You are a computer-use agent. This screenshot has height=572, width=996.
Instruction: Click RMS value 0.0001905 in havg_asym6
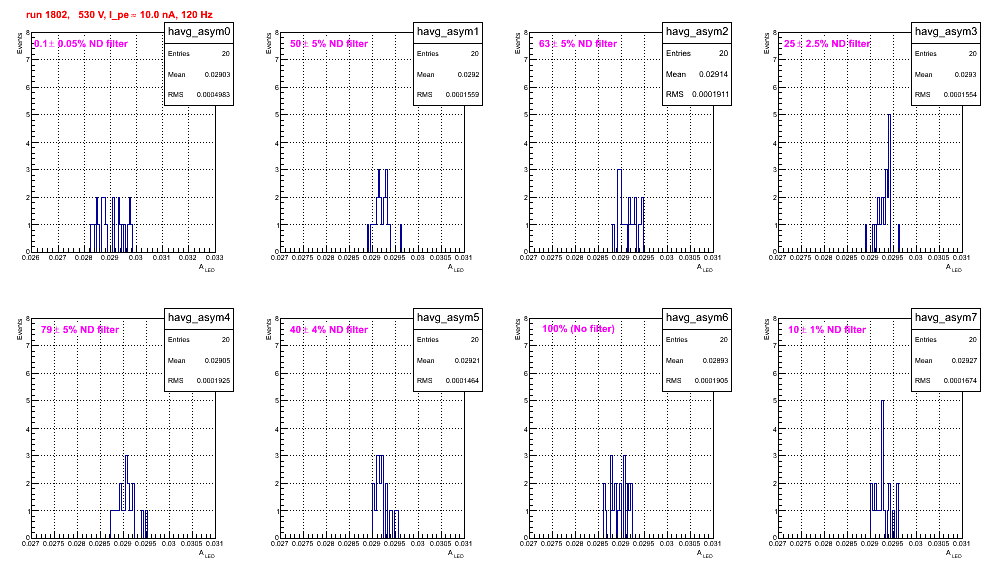pyautogui.click(x=711, y=381)
